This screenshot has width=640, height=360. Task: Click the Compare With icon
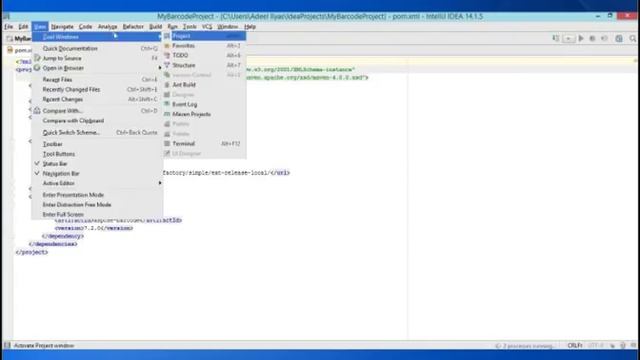coord(37,111)
